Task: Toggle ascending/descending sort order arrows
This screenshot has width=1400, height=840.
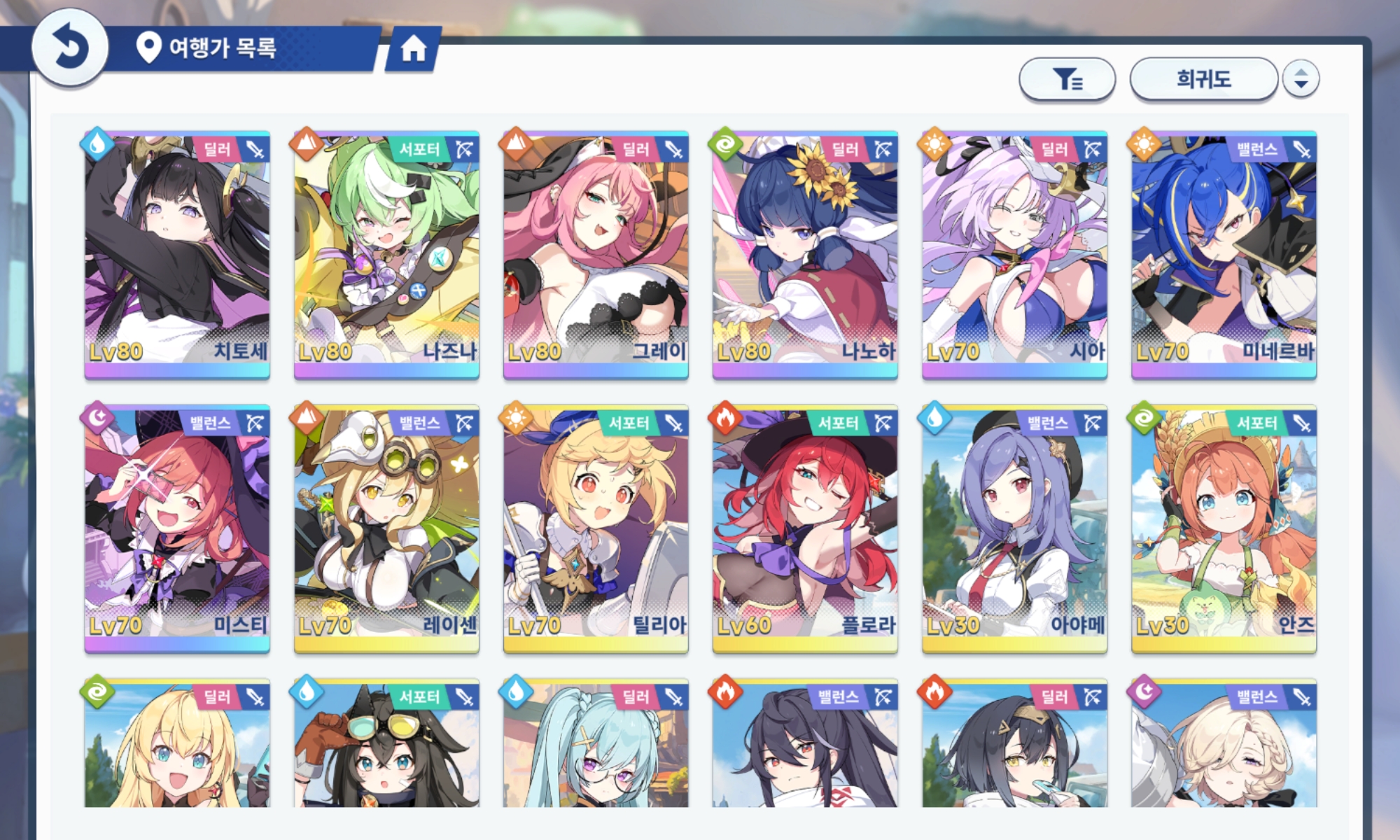Action: (1301, 79)
